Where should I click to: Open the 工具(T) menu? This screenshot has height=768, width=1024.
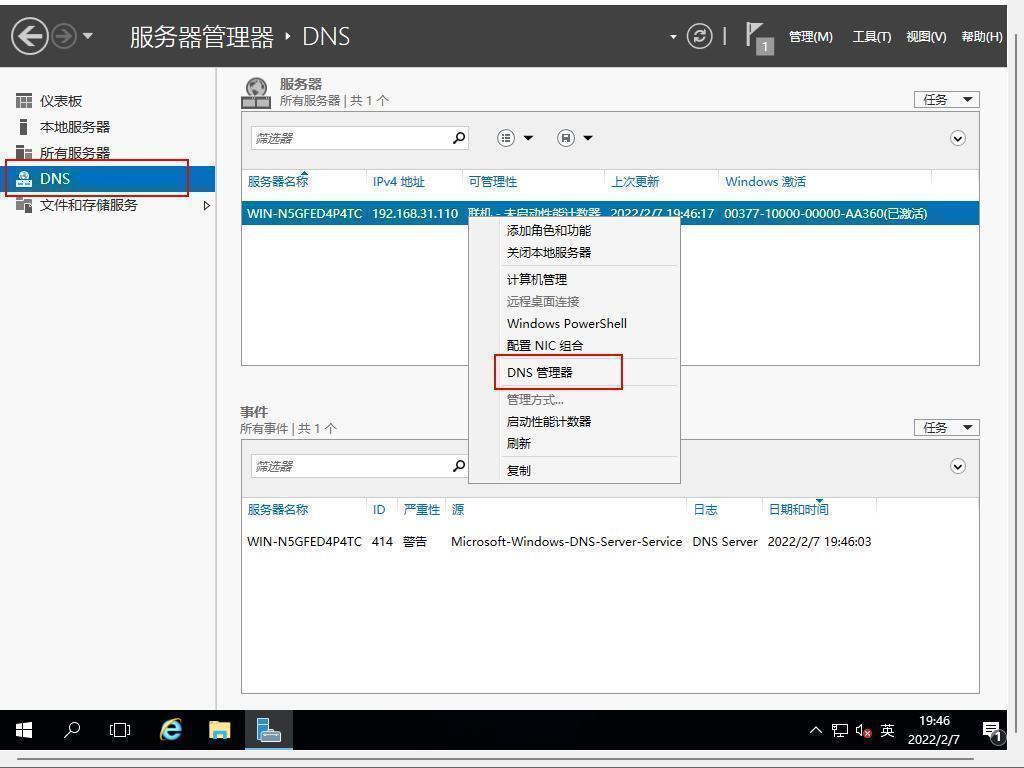871,37
